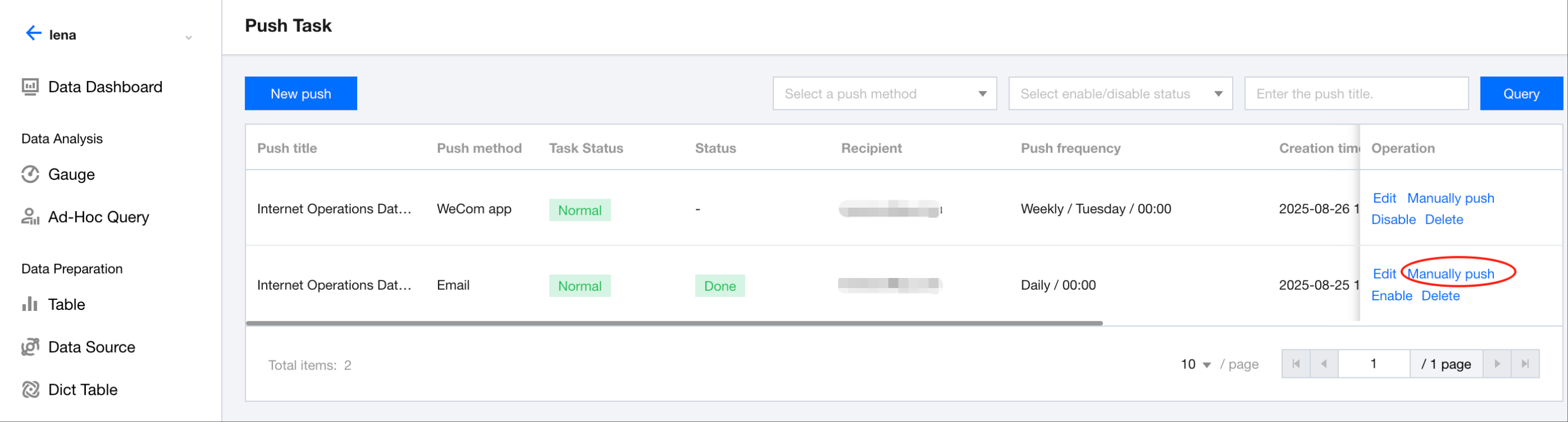Open Ad-Hoc Query via its sidebar icon

(30, 217)
